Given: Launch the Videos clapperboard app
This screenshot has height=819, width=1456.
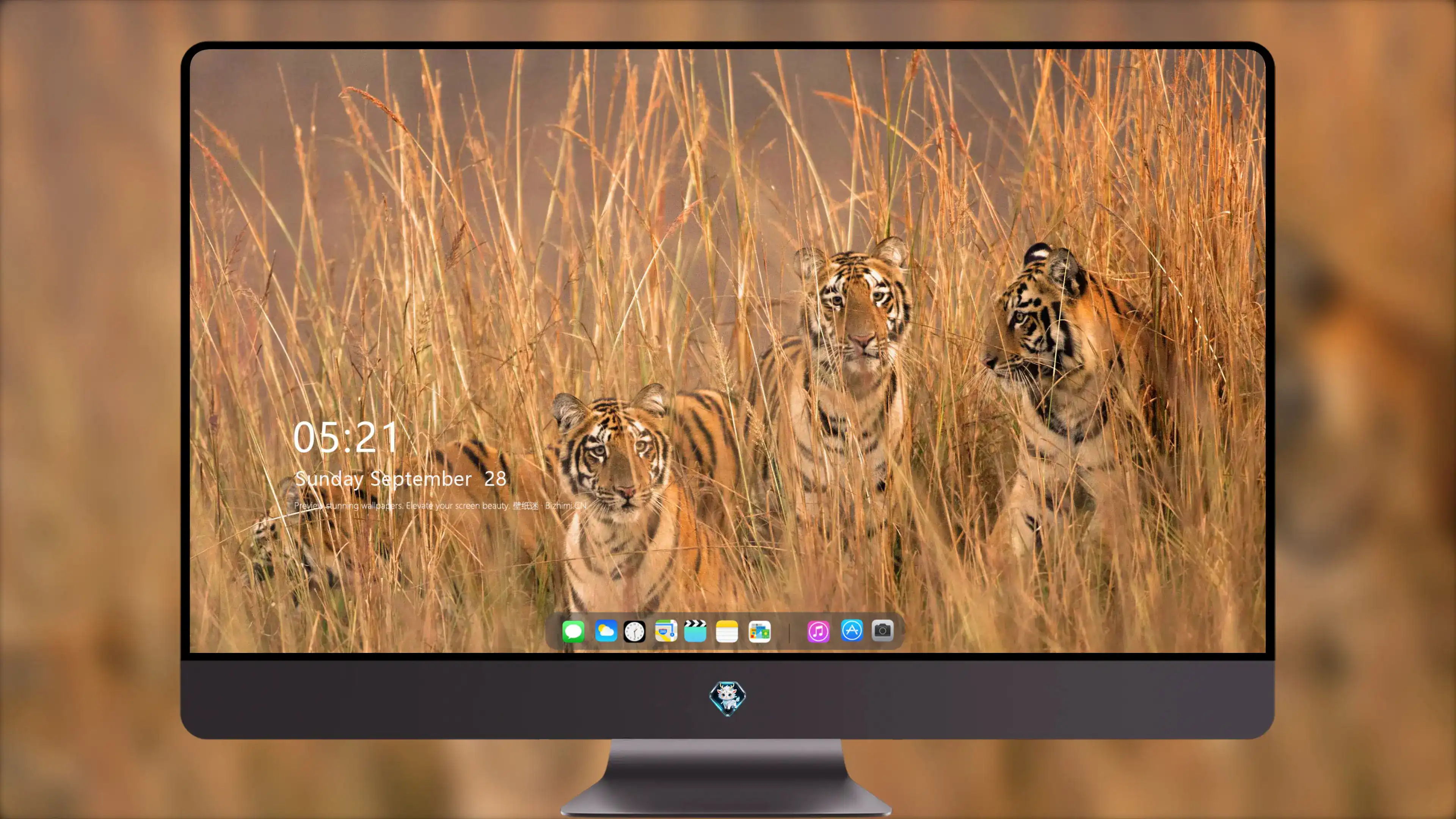Looking at the screenshot, I should click(695, 631).
